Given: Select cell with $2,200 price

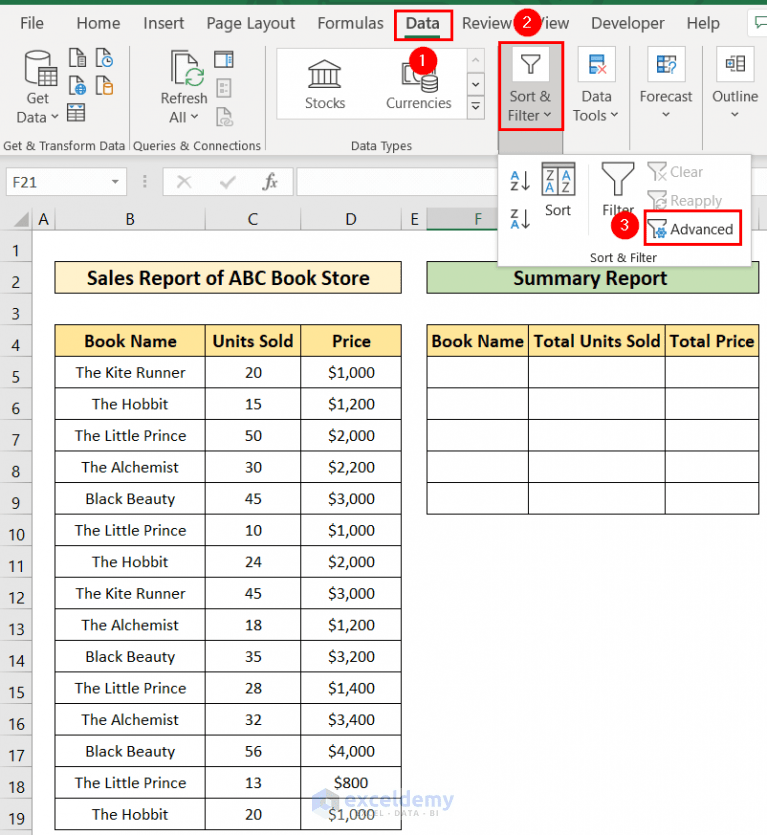Looking at the screenshot, I should coord(351,467).
